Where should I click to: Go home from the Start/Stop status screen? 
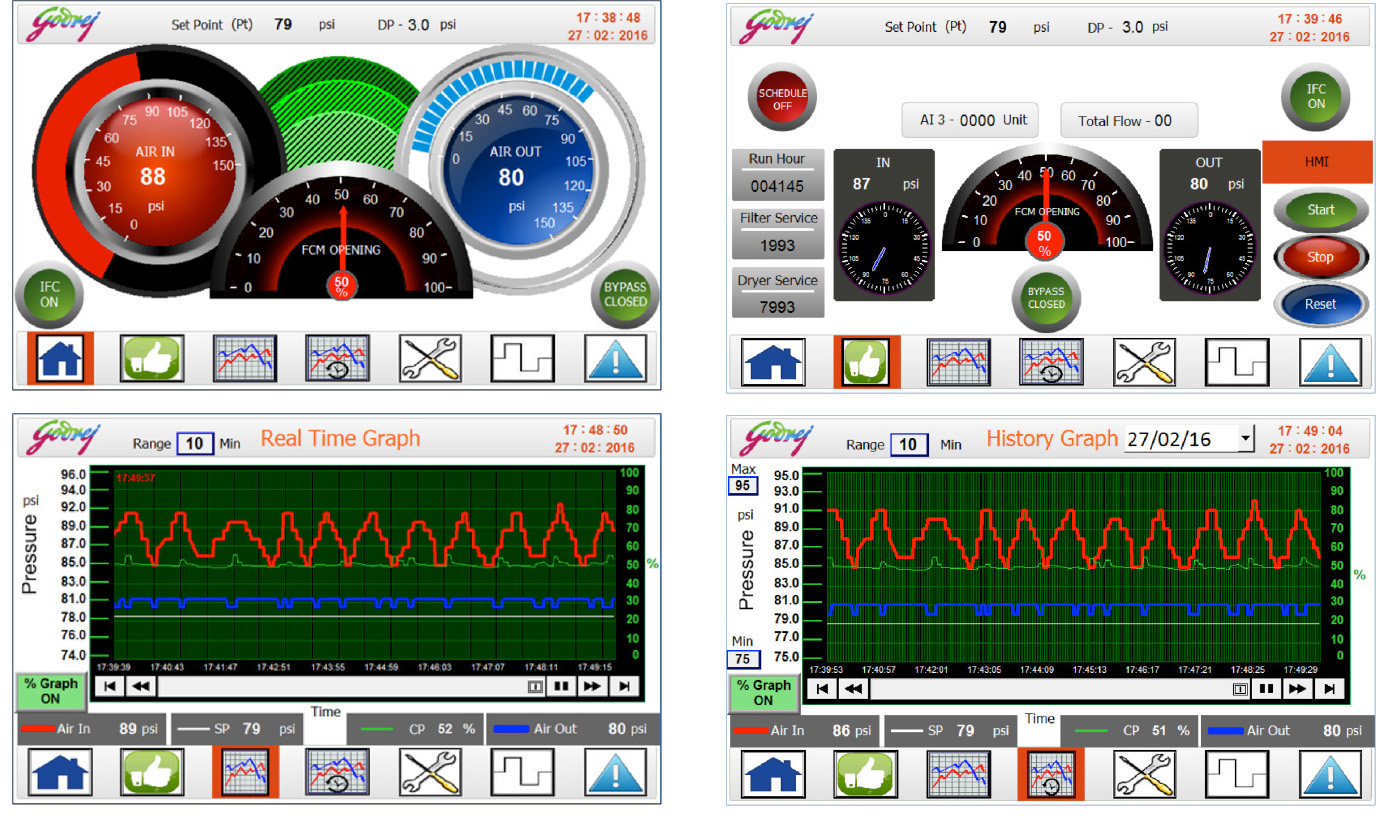click(x=773, y=362)
